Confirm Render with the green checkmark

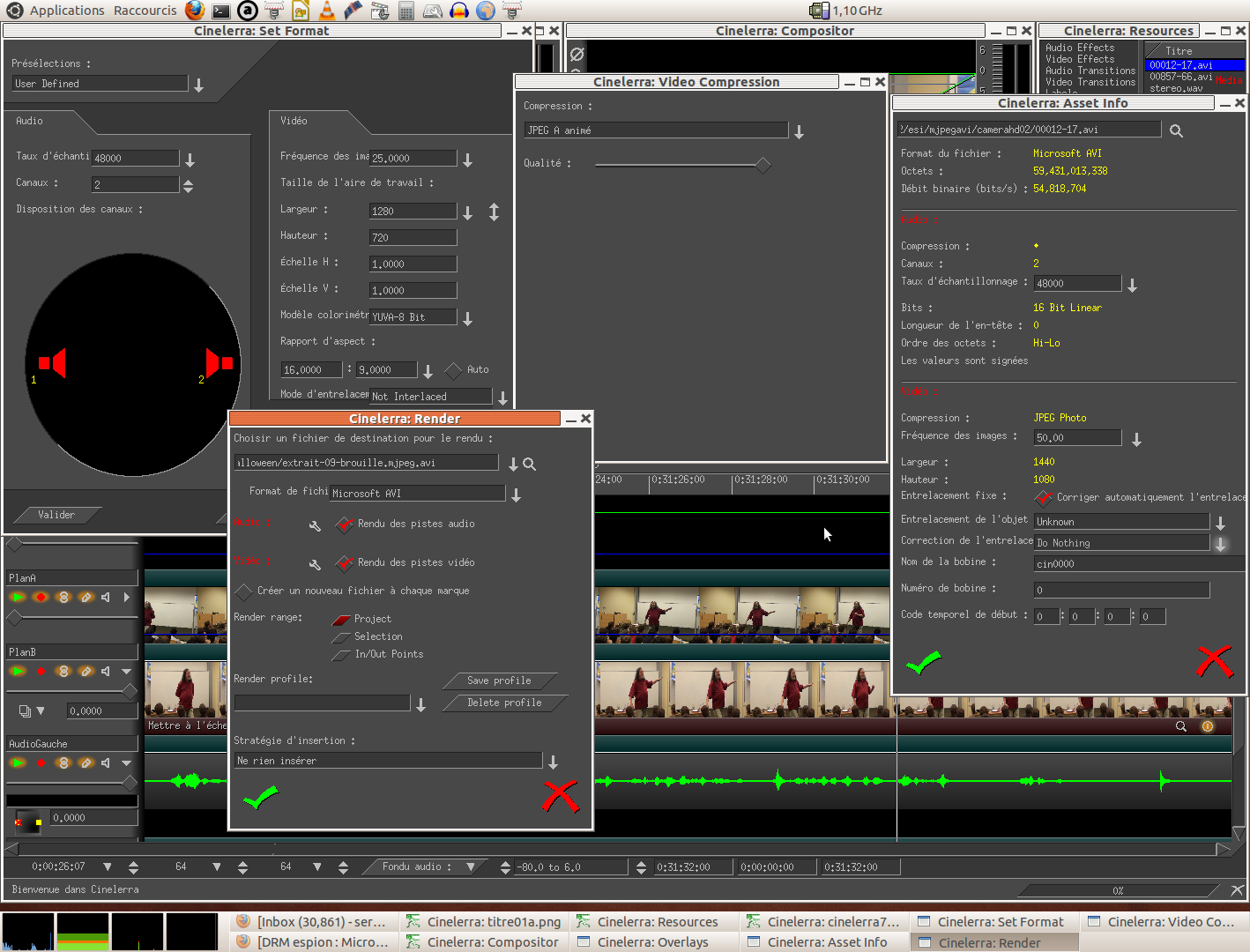pos(260,797)
